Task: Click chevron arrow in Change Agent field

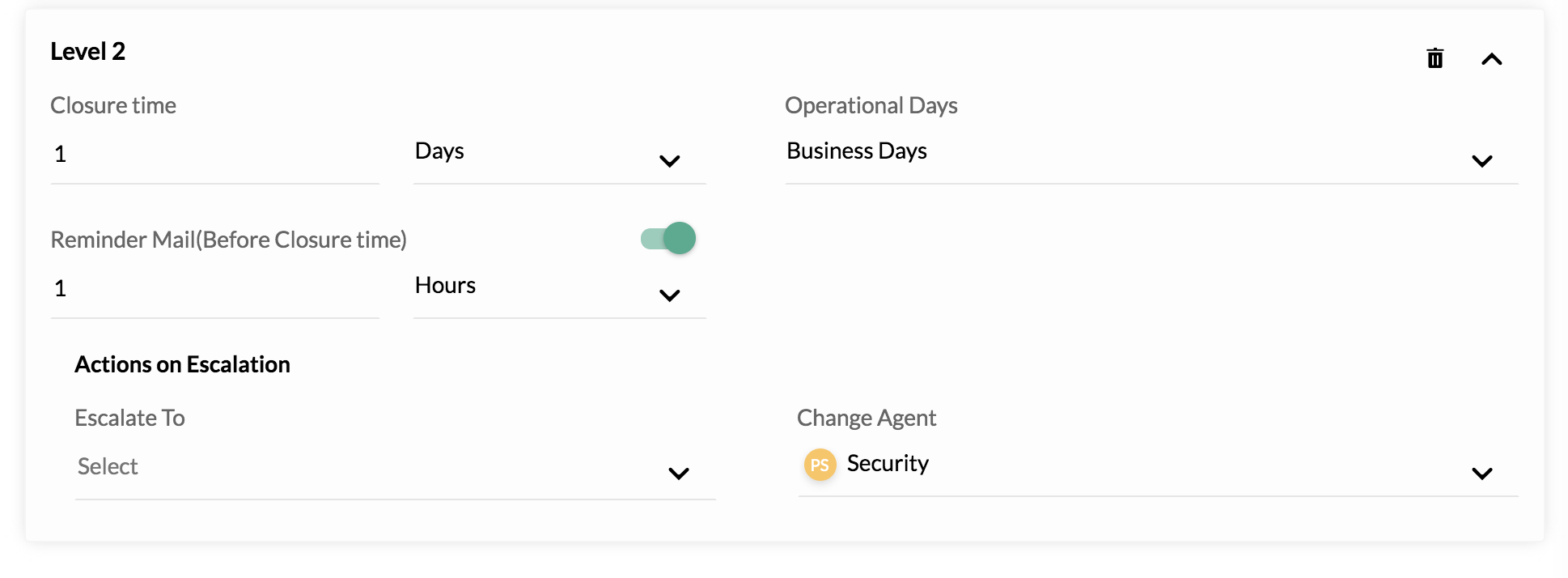Action: 1481,474
